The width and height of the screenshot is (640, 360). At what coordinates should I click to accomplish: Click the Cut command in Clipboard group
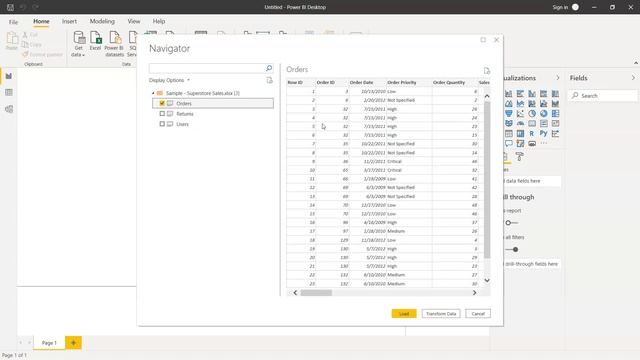point(30,35)
